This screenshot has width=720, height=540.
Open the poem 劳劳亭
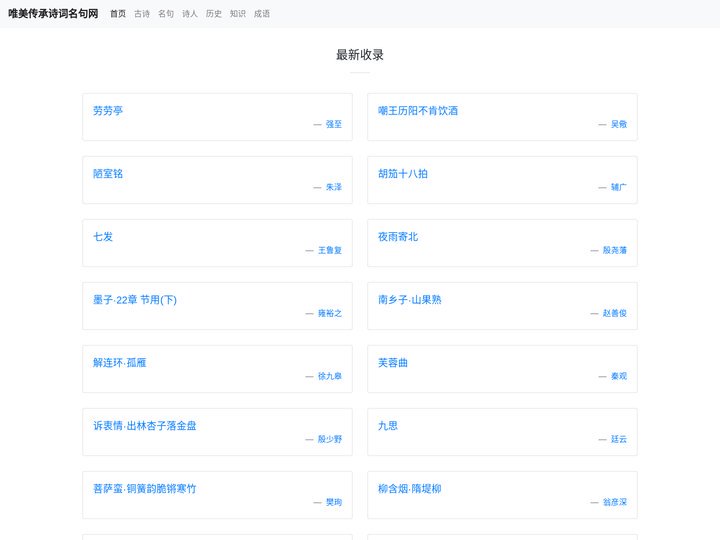[108, 111]
